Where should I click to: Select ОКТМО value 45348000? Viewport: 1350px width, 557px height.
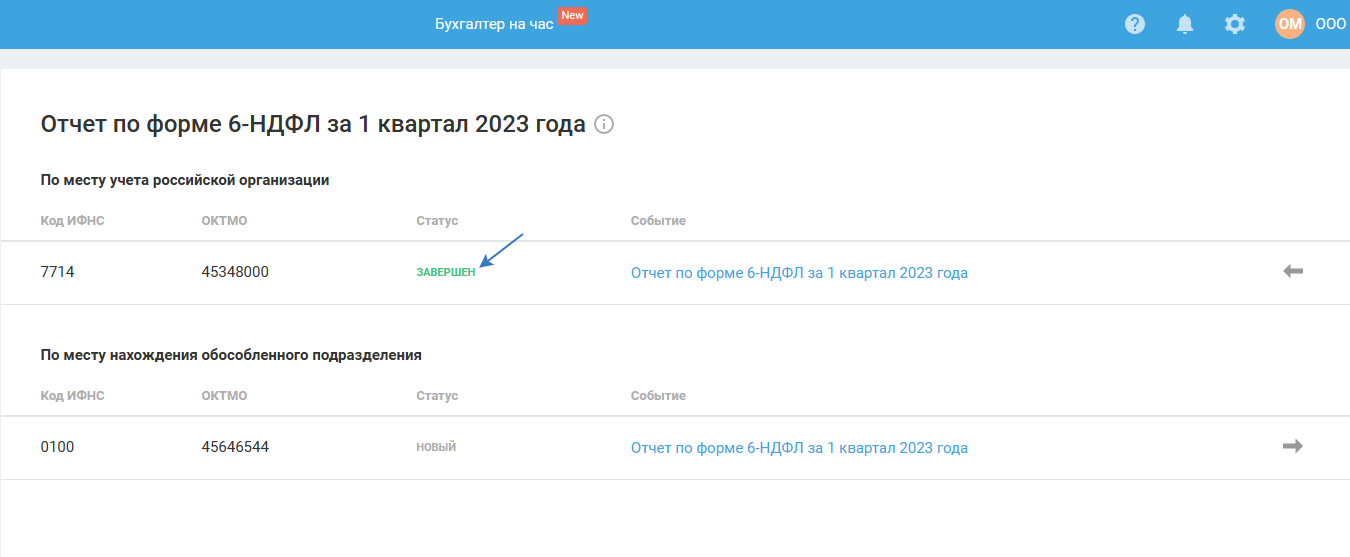tap(235, 272)
